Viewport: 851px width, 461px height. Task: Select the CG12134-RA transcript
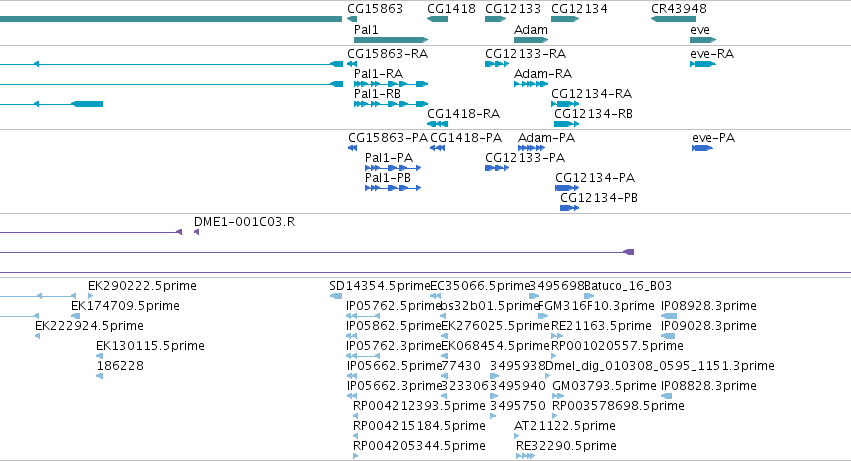tap(592, 94)
